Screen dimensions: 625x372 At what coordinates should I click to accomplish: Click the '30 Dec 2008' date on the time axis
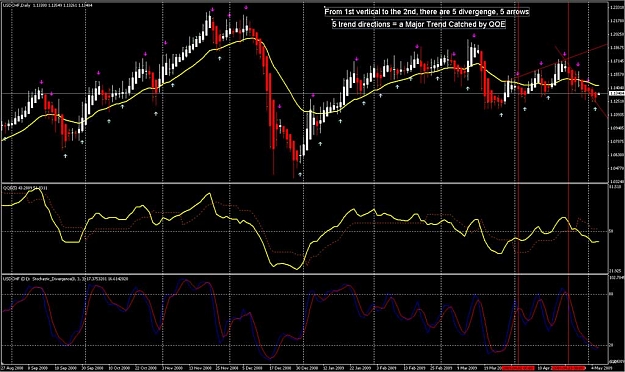[307, 368]
